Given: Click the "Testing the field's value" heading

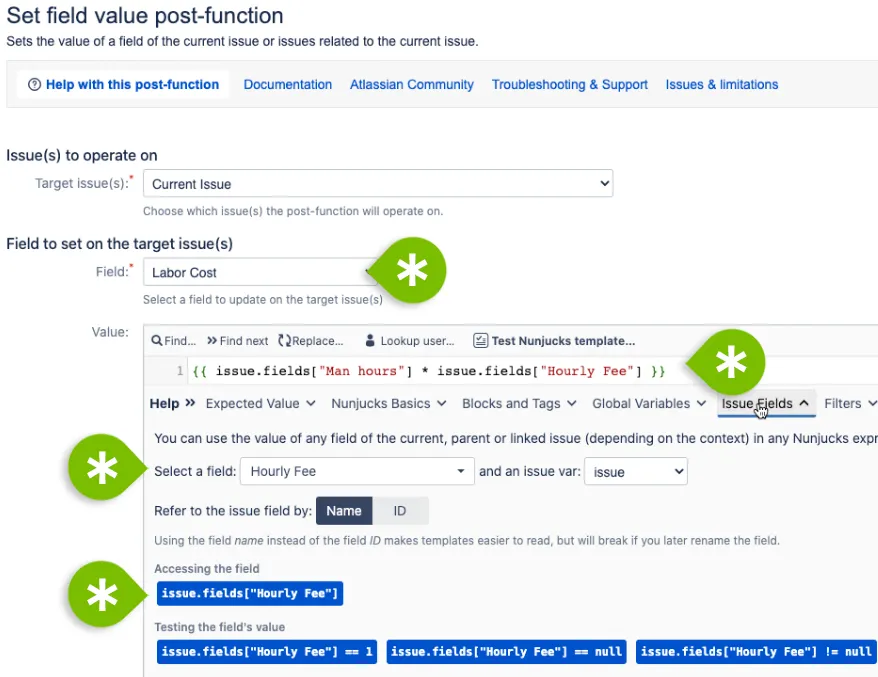Looking at the screenshot, I should tap(220, 627).
